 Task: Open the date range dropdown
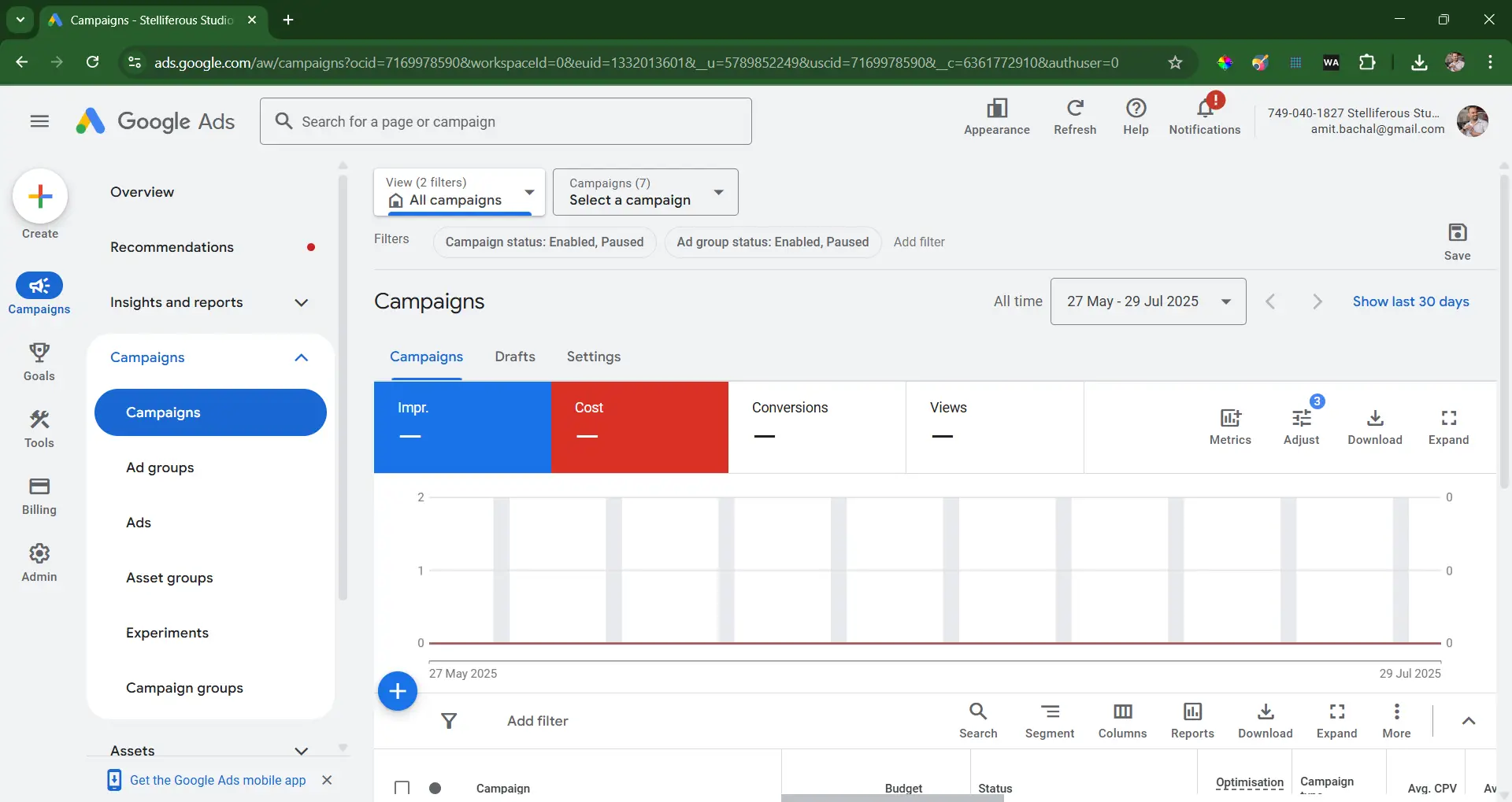coord(1147,301)
